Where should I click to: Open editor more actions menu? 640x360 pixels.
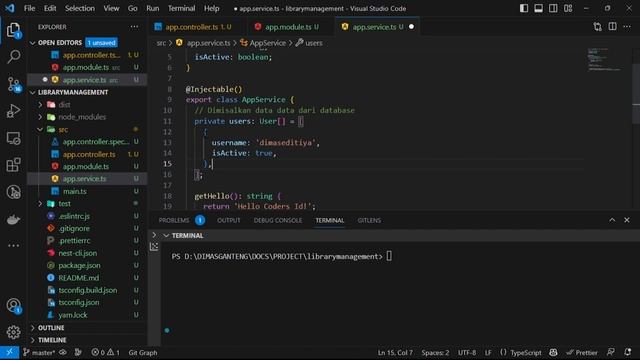click(627, 27)
